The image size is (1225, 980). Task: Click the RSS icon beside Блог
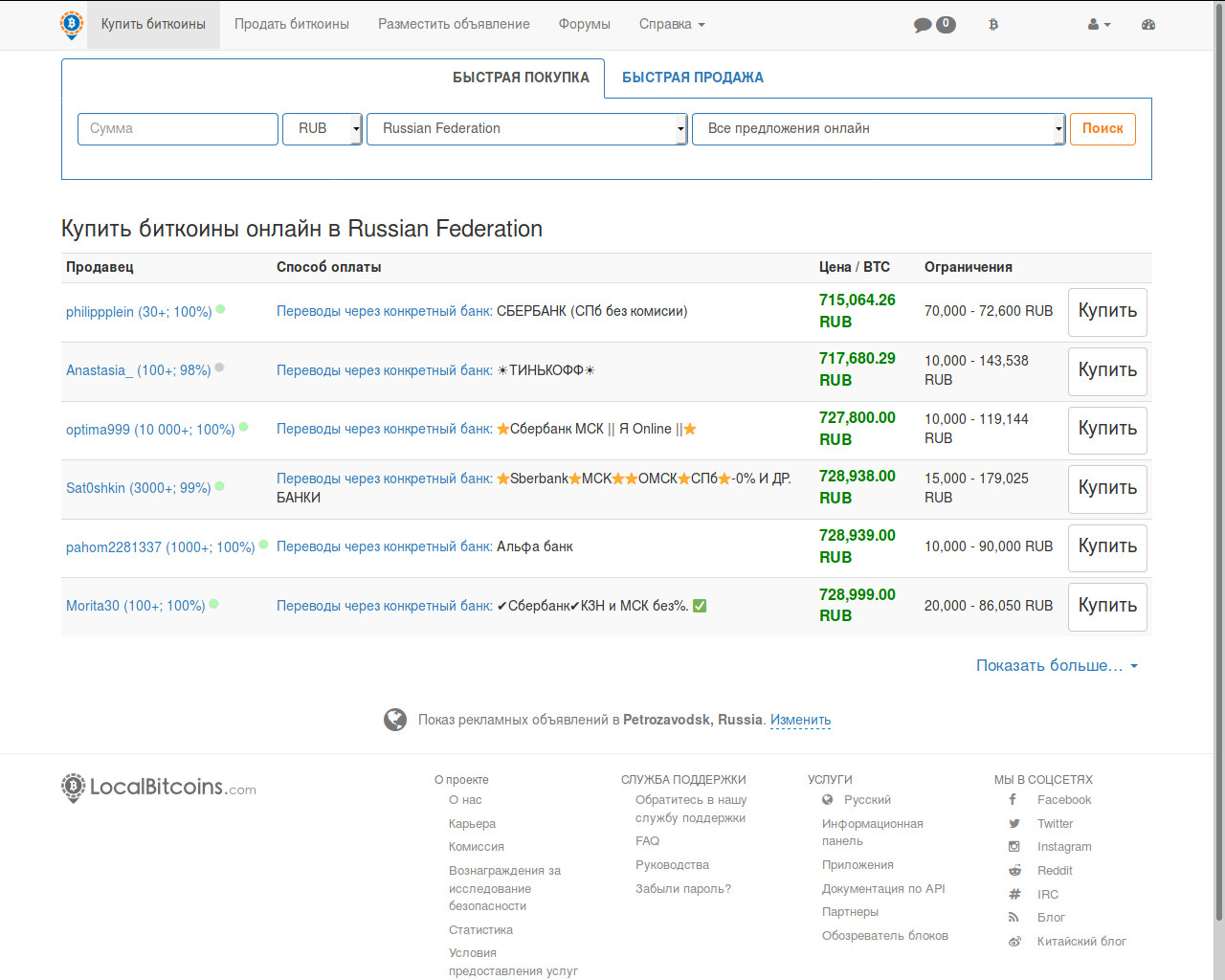tap(1013, 917)
